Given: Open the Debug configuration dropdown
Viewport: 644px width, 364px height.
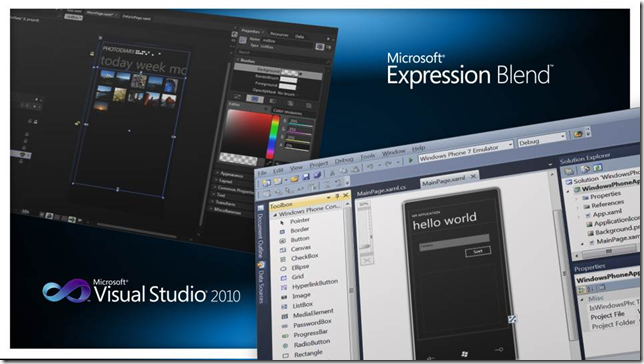Looking at the screenshot, I should 541,140.
